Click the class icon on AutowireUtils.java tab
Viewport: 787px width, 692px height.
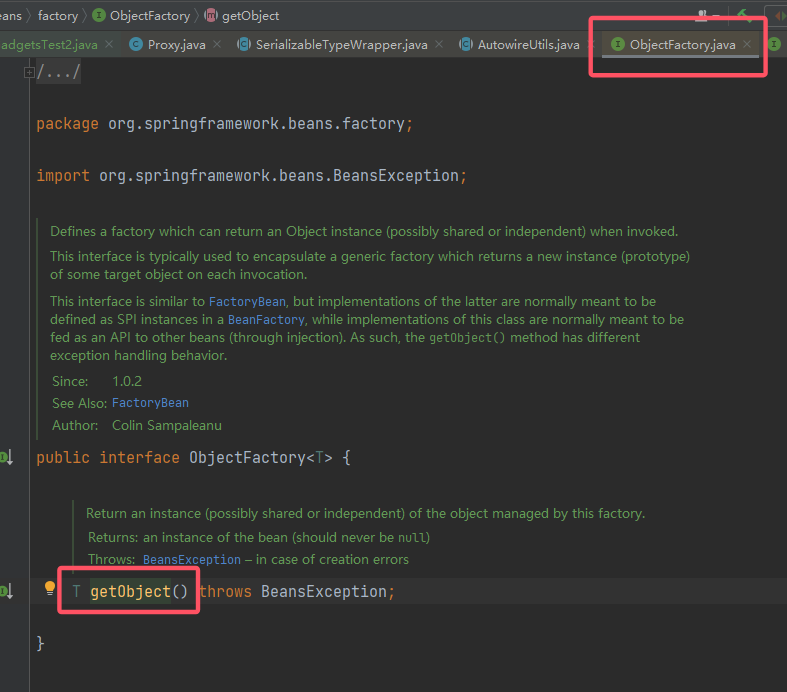(x=466, y=45)
